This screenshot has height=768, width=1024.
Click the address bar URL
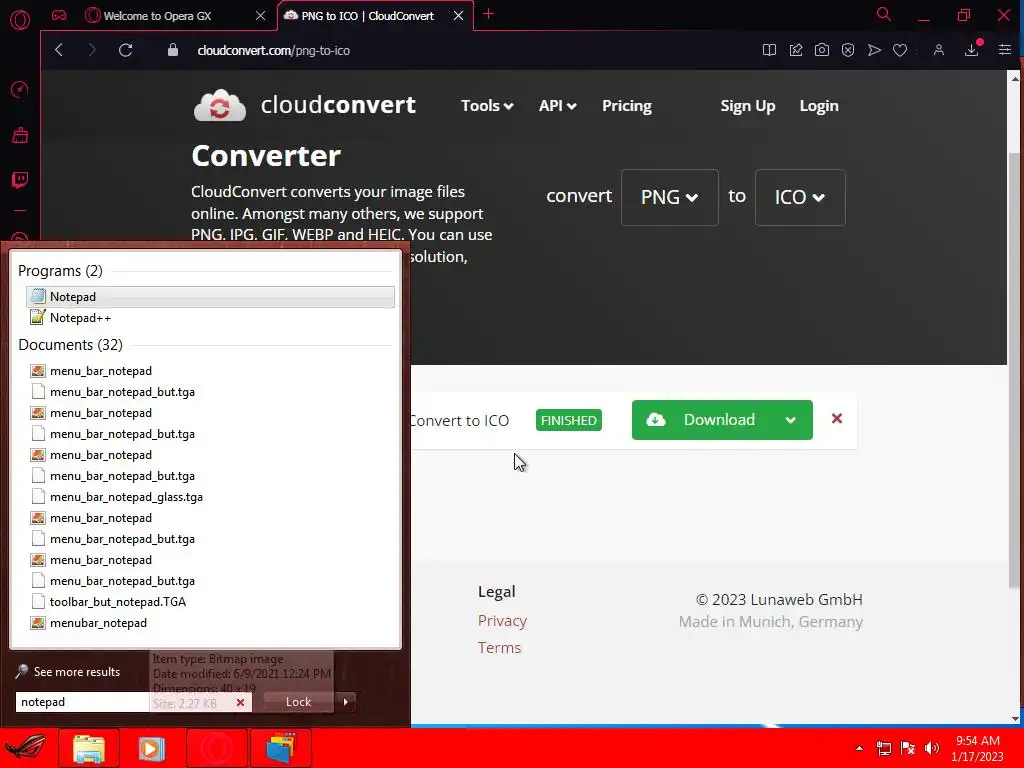pyautogui.click(x=274, y=50)
